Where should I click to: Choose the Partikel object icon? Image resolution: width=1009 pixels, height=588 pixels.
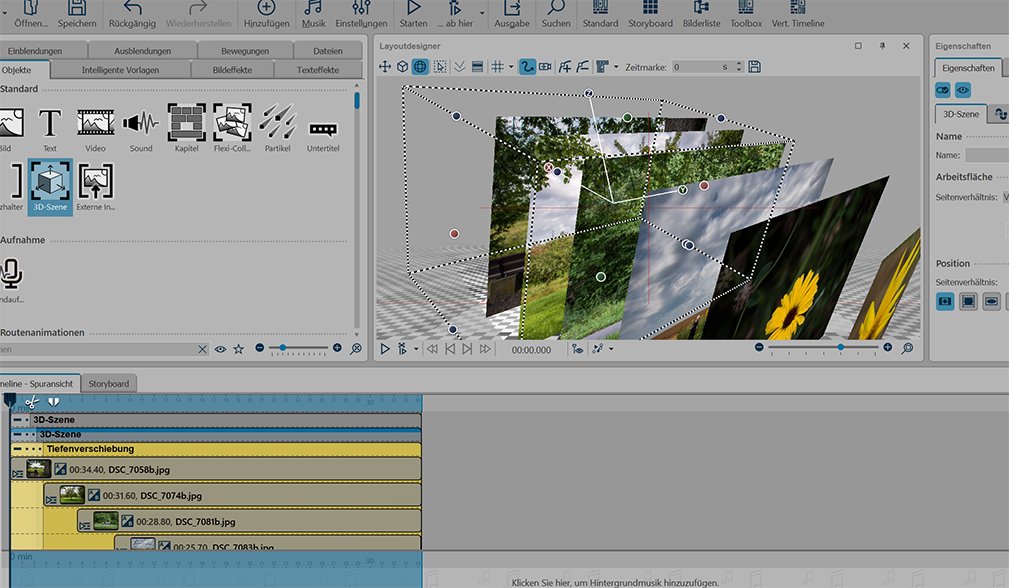pos(277,124)
